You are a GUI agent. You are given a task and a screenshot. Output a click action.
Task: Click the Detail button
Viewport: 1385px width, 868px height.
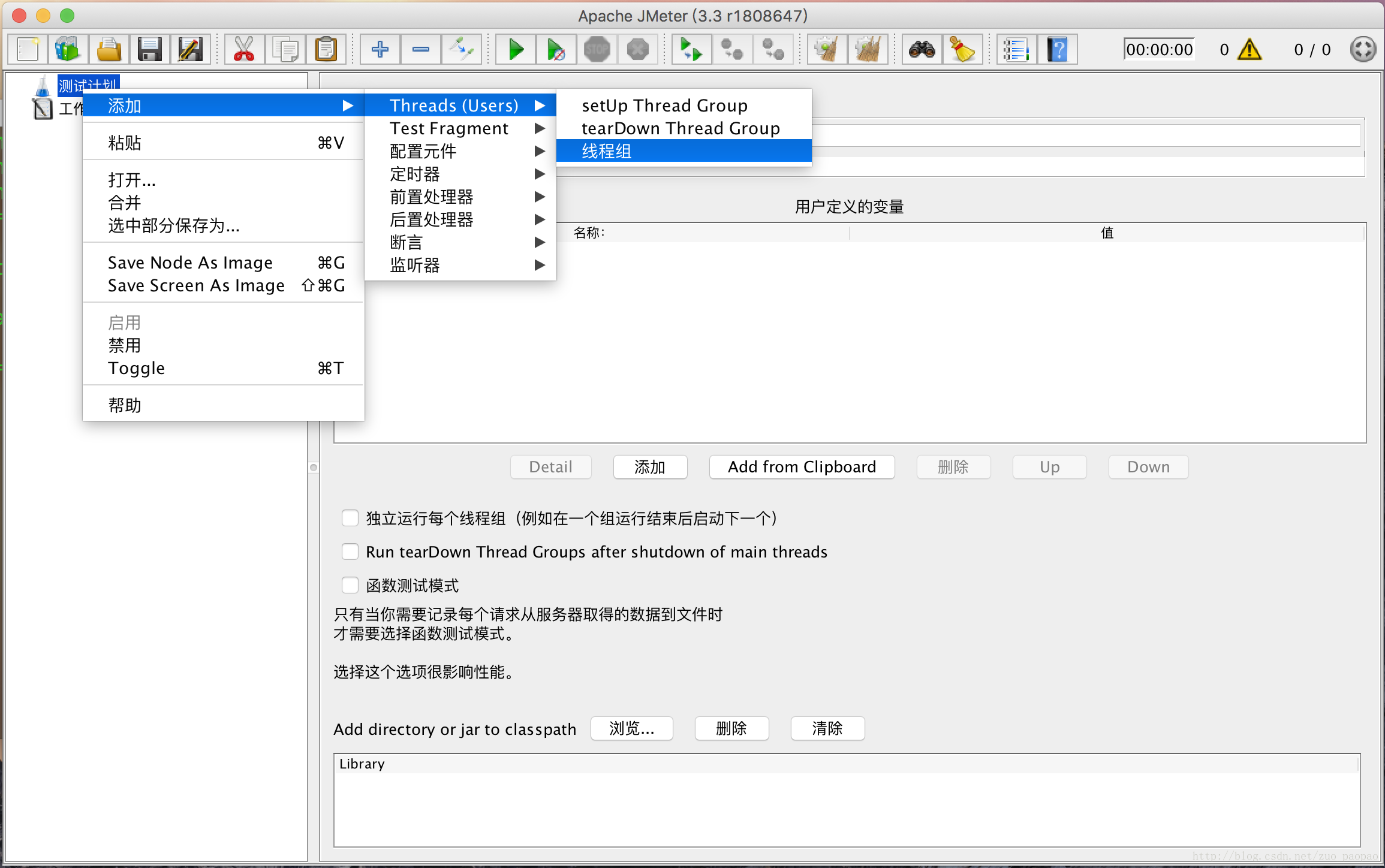pos(550,467)
